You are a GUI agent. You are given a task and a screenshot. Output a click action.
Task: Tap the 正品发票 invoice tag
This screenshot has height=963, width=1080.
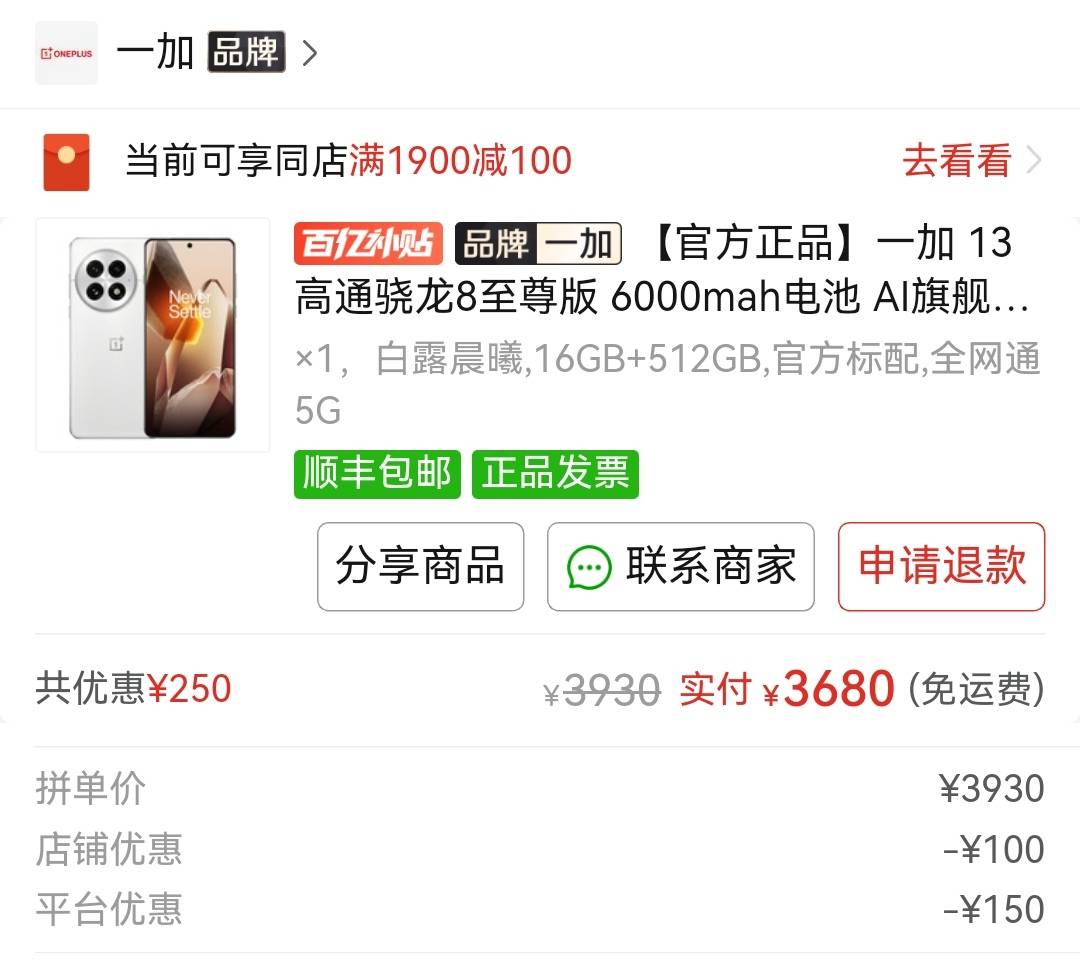555,474
